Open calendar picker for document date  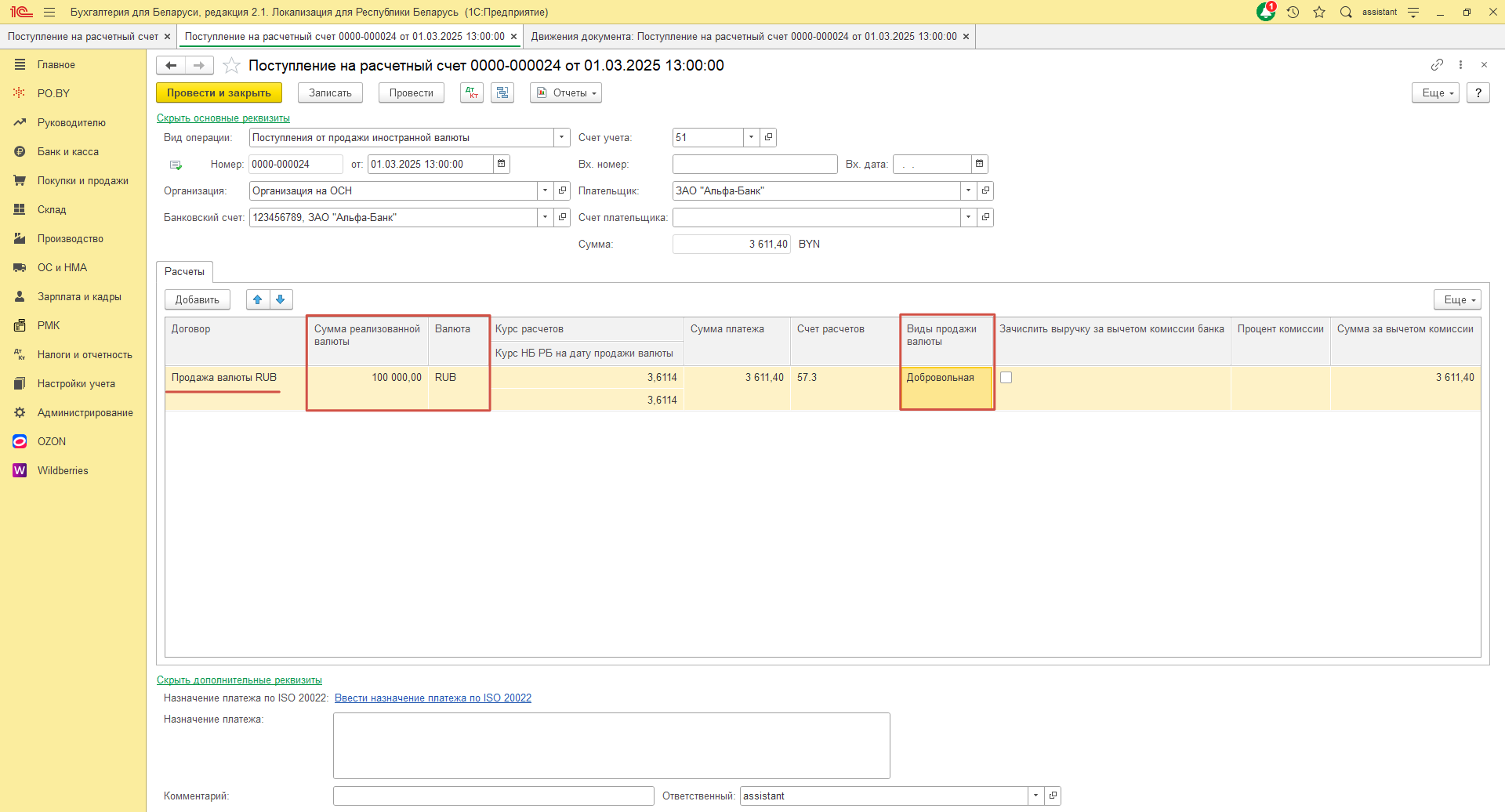click(502, 164)
